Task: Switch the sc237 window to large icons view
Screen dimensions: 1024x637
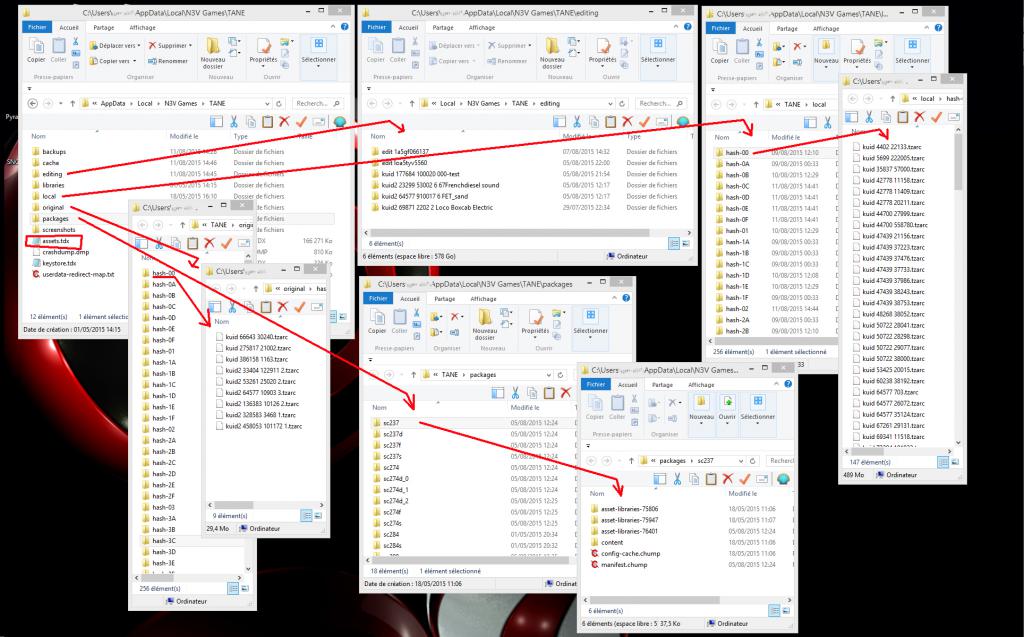Action: click(x=785, y=611)
